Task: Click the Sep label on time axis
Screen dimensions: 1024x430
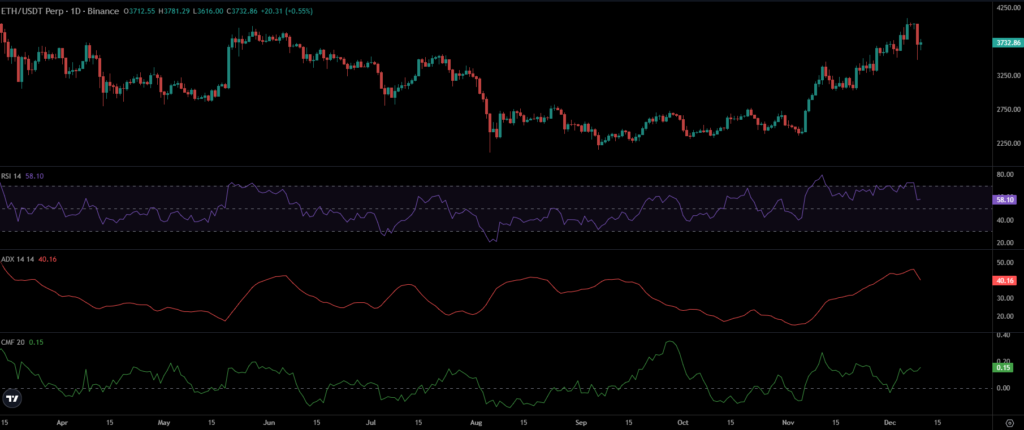Action: 579,423
